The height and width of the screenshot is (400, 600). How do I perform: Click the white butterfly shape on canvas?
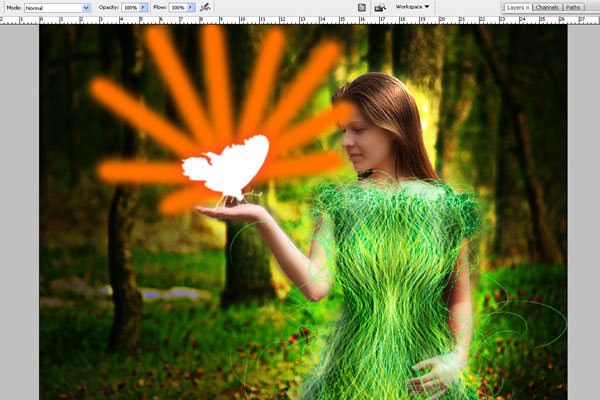click(228, 166)
